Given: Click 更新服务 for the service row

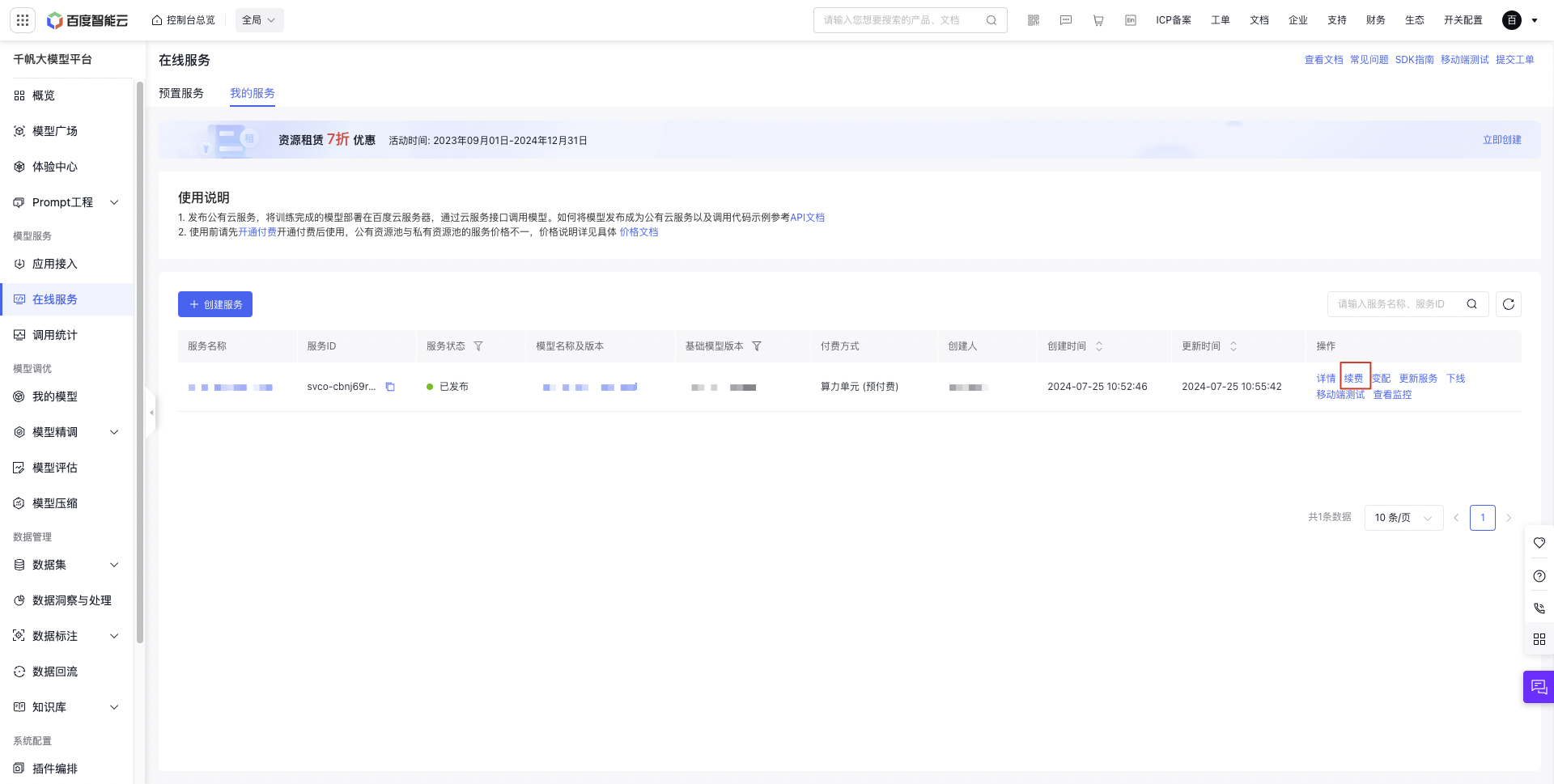Looking at the screenshot, I should tap(1419, 379).
